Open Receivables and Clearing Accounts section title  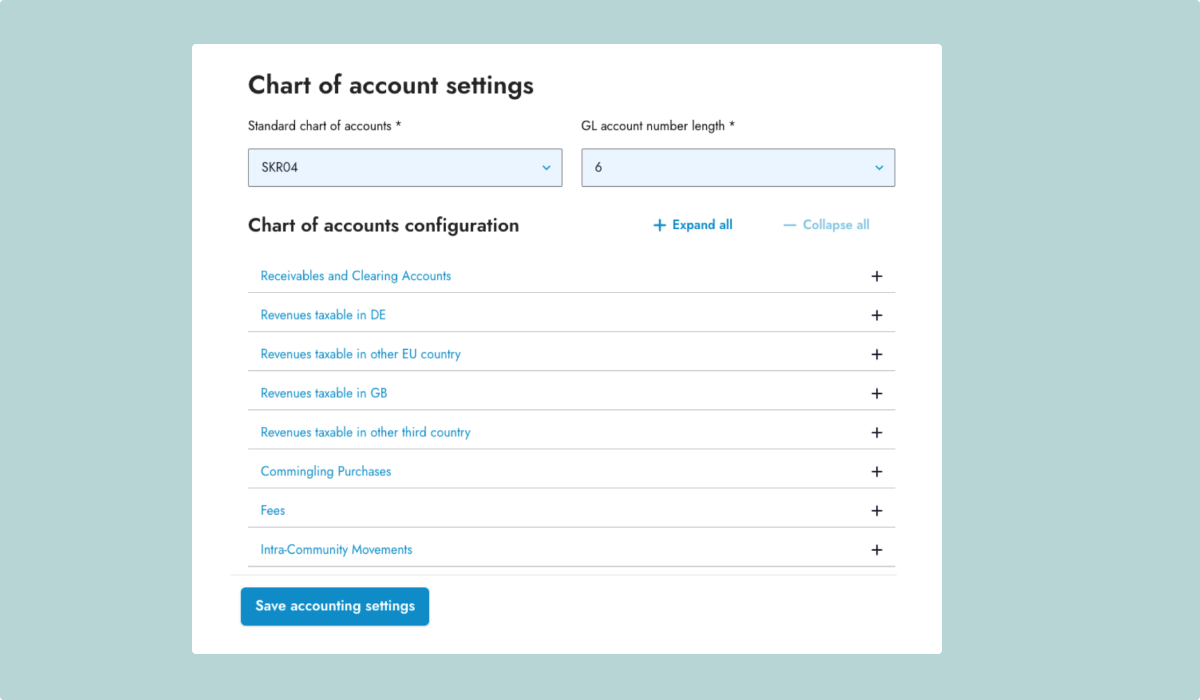coord(356,276)
